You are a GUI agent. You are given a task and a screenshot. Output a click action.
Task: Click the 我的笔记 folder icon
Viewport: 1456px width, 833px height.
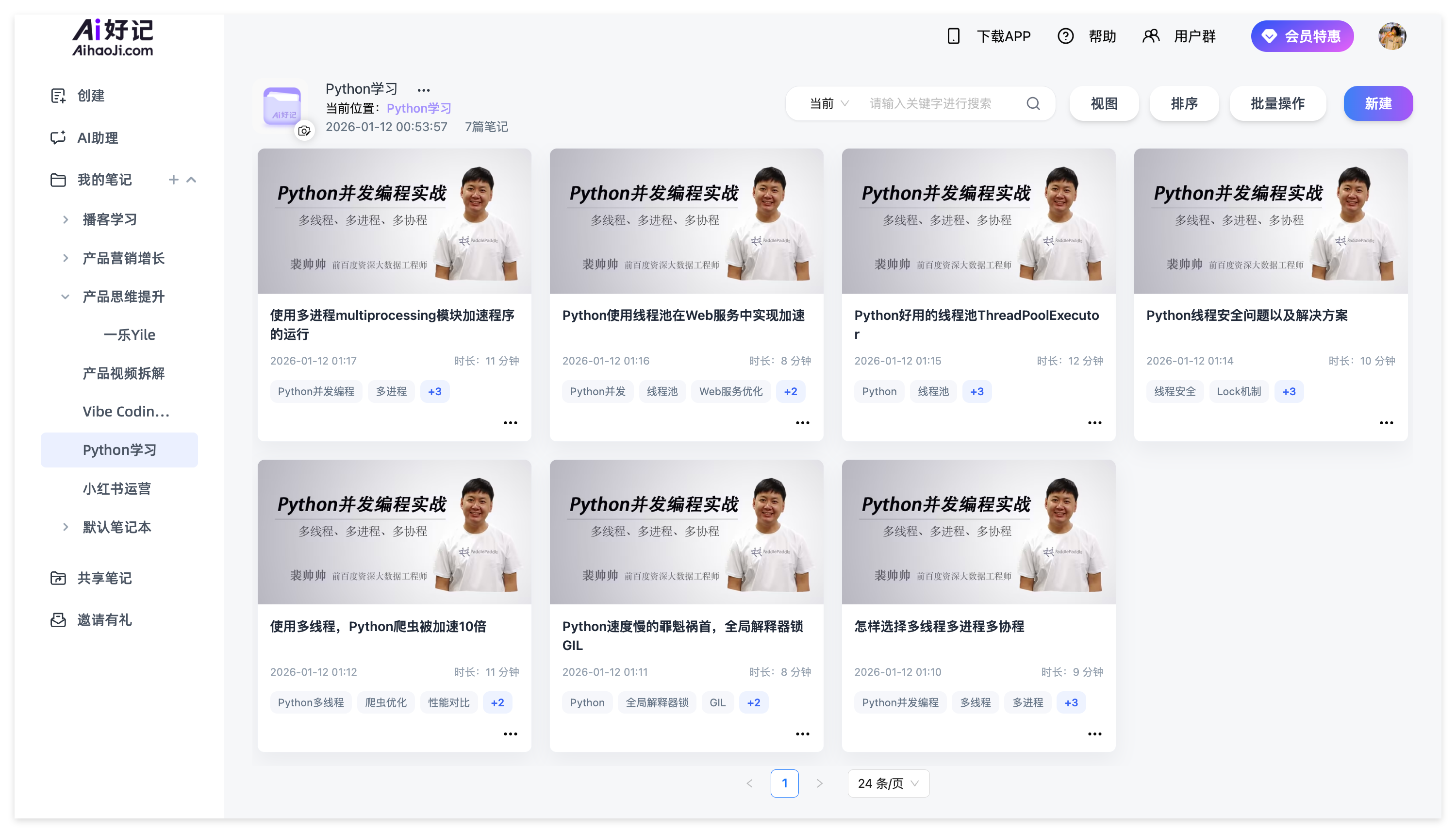[x=58, y=180]
